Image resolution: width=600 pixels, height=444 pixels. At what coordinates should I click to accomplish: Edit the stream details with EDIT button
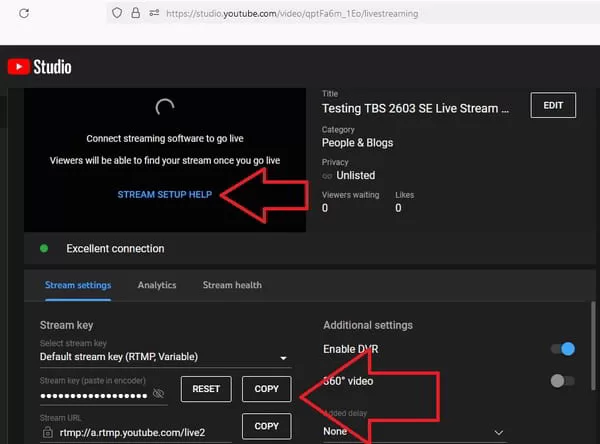click(x=553, y=105)
